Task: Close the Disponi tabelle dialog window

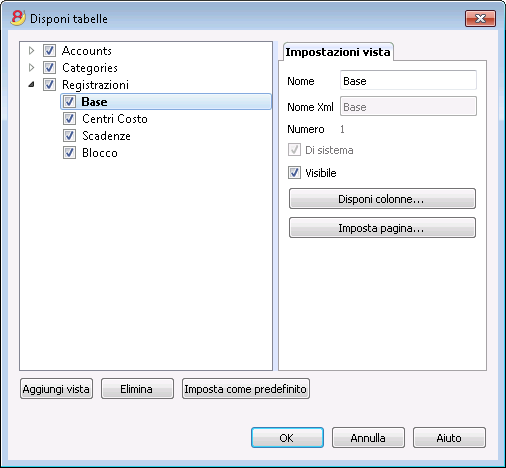Action: (x=480, y=18)
